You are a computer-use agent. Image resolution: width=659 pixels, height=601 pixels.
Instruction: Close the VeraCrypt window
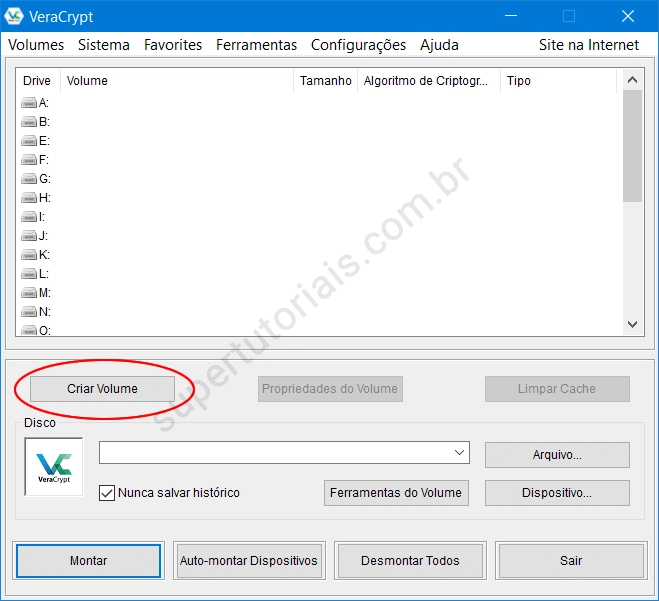(x=628, y=16)
